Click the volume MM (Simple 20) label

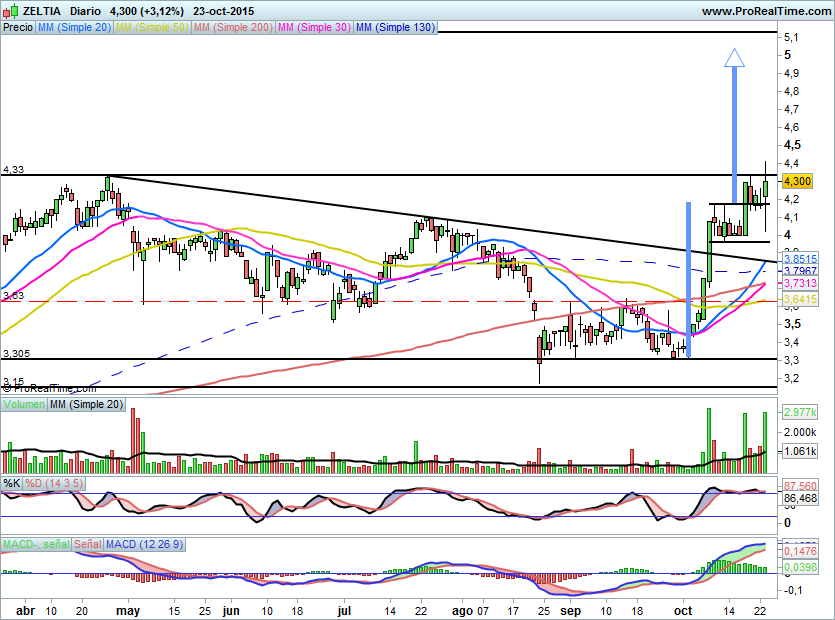click(x=86, y=404)
